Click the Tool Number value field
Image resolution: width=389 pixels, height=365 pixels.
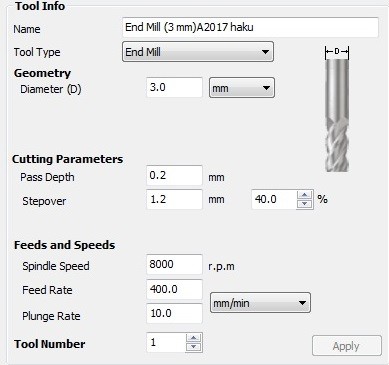(x=166, y=342)
